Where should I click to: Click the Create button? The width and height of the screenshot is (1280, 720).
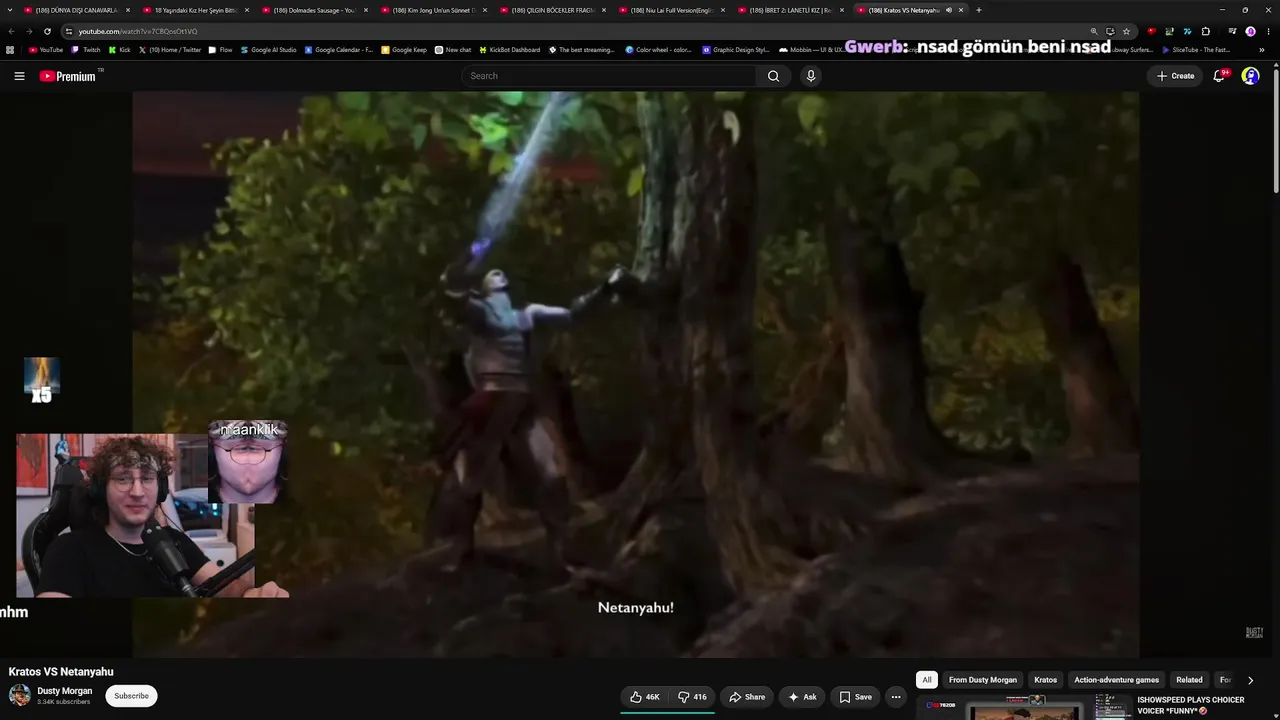coord(1175,76)
